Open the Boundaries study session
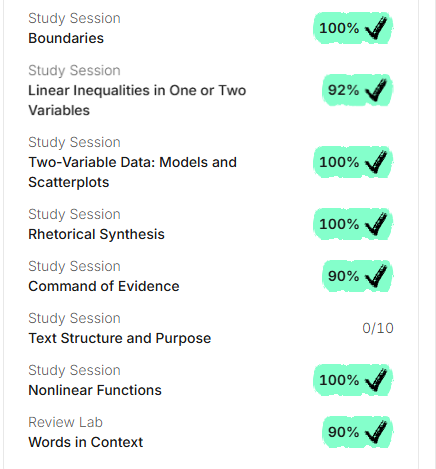The image size is (436, 469). [x=211, y=28]
